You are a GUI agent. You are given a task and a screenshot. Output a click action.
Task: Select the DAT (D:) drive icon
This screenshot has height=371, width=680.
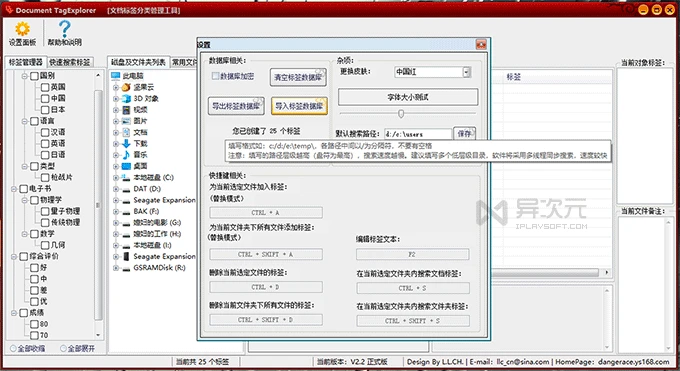click(126, 189)
